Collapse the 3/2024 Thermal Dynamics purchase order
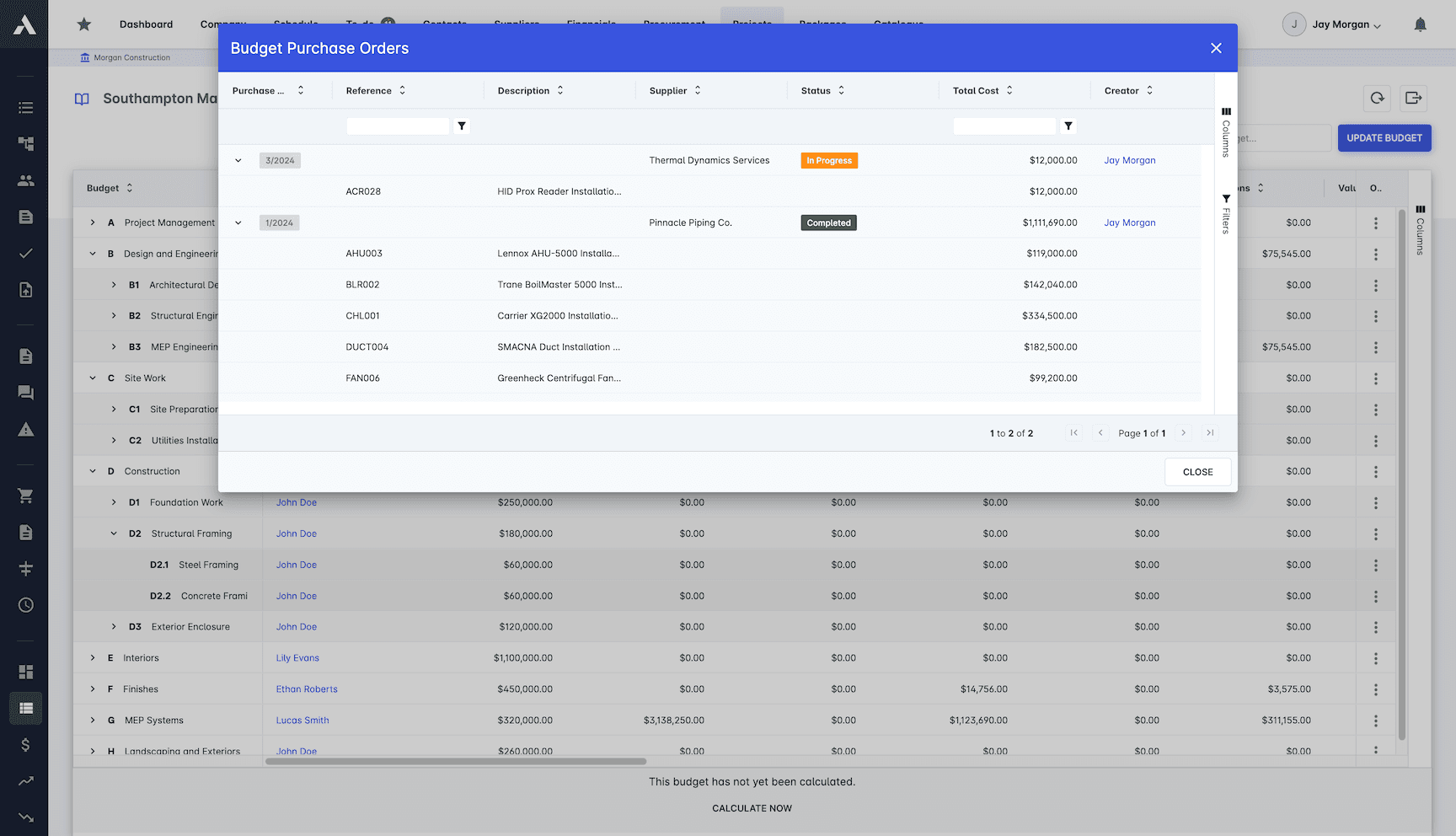Viewport: 1456px width, 836px height. [238, 160]
